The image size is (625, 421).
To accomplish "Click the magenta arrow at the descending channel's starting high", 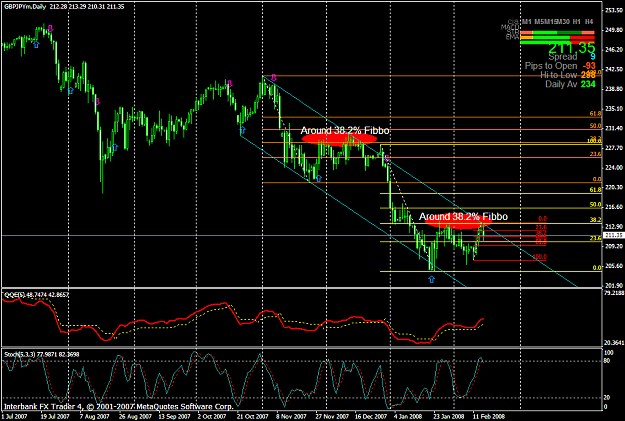I will [273, 77].
